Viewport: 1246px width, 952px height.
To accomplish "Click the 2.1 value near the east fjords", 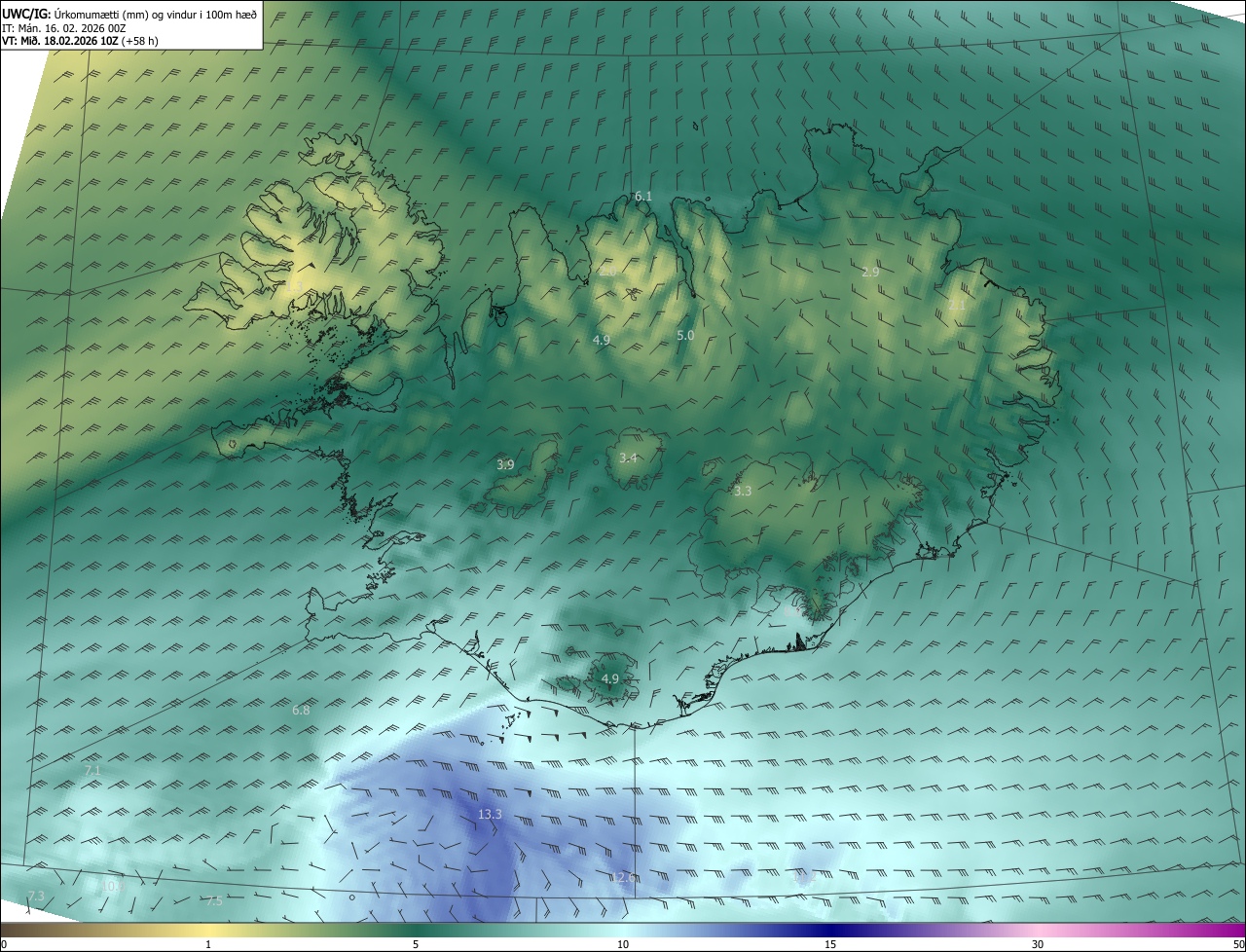I will [x=957, y=305].
